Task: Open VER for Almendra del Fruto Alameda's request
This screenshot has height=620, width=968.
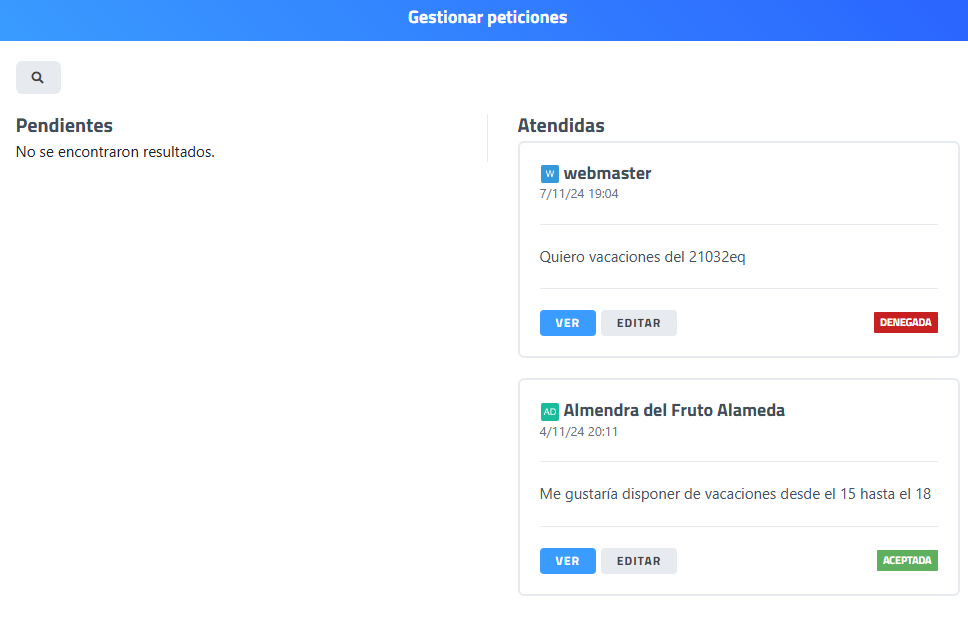Action: coord(567,561)
